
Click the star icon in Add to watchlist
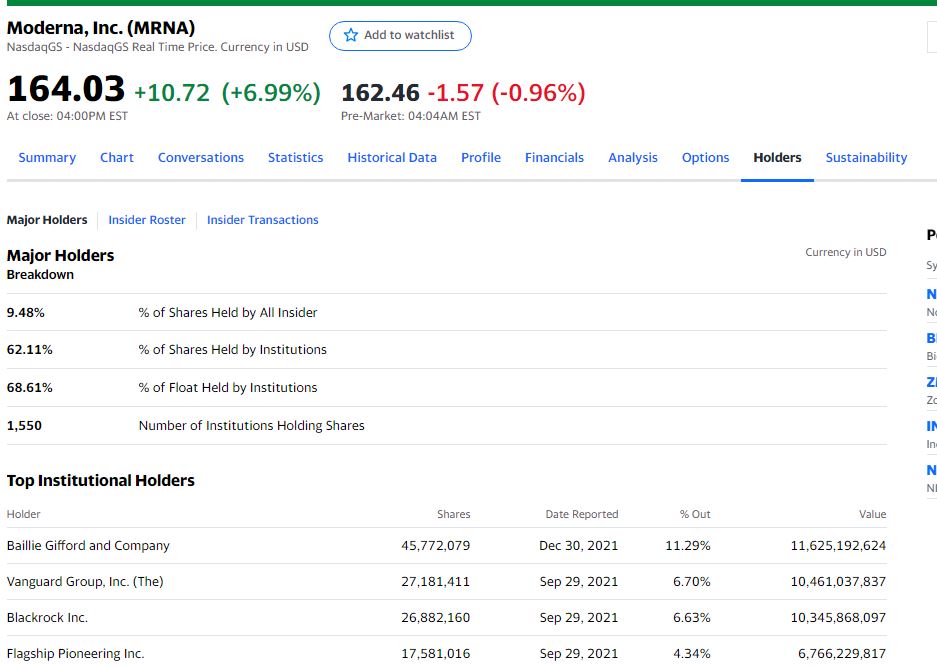click(351, 35)
